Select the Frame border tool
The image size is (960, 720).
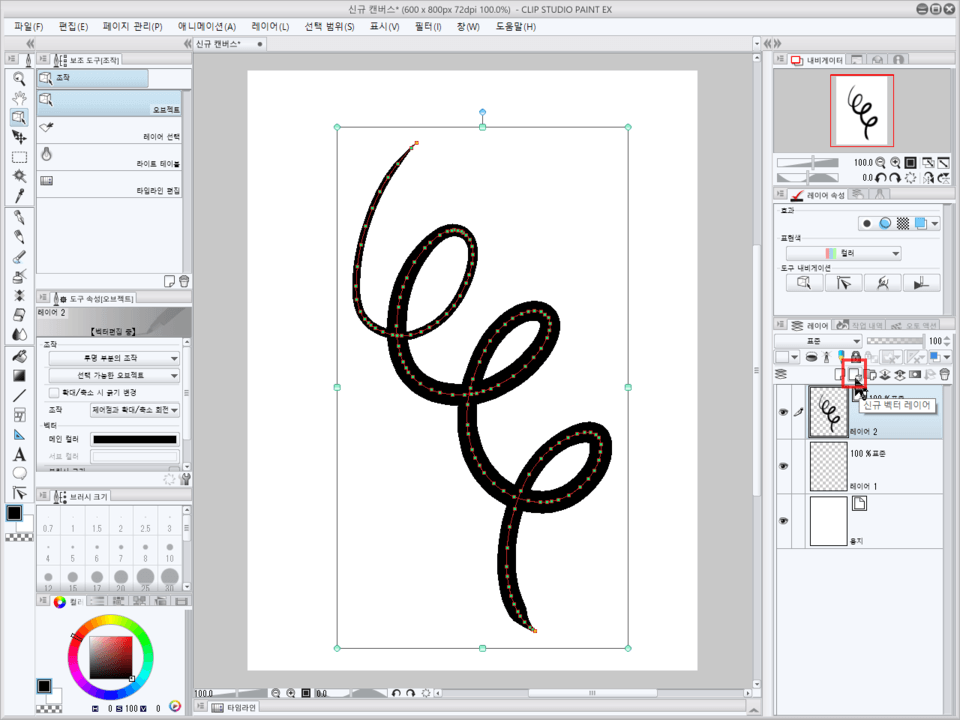[19, 415]
